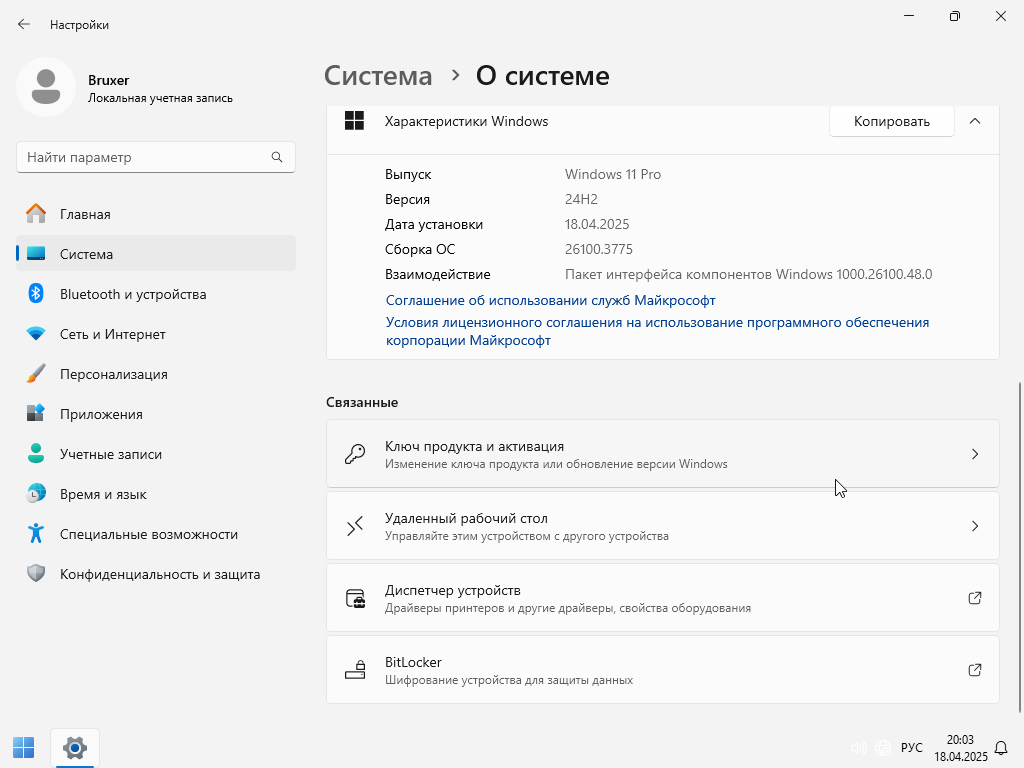
Task: Open Персонализация section
Action: pyautogui.click(x=155, y=374)
